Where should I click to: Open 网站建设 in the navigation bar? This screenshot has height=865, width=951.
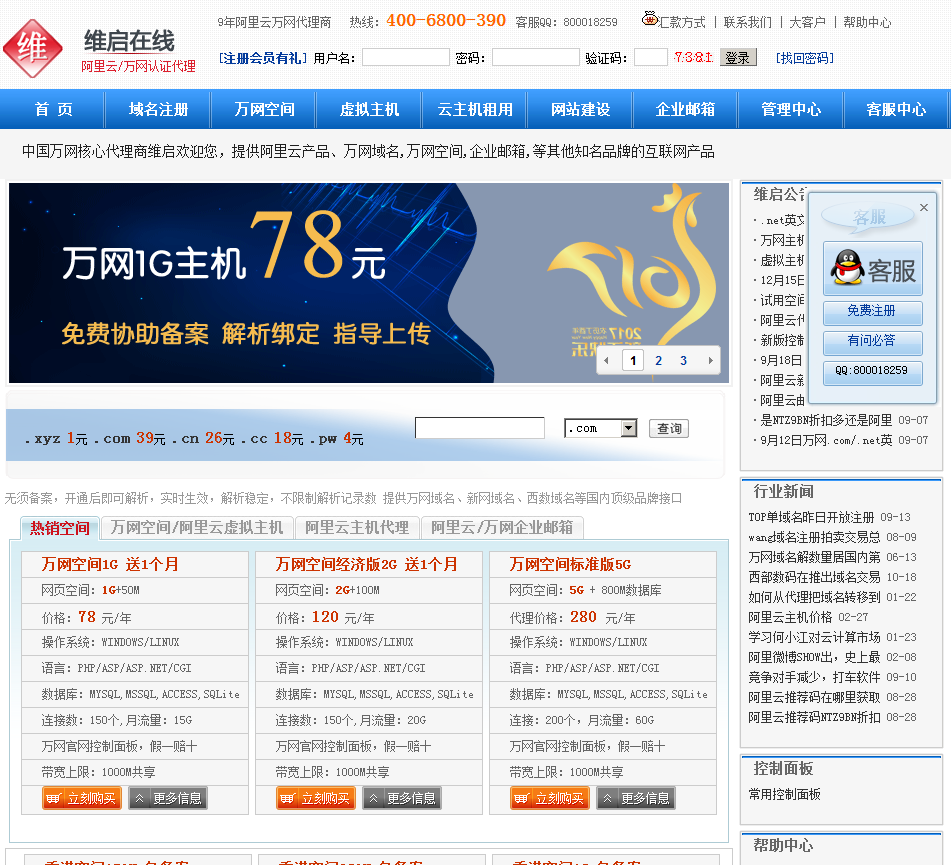pyautogui.click(x=580, y=109)
